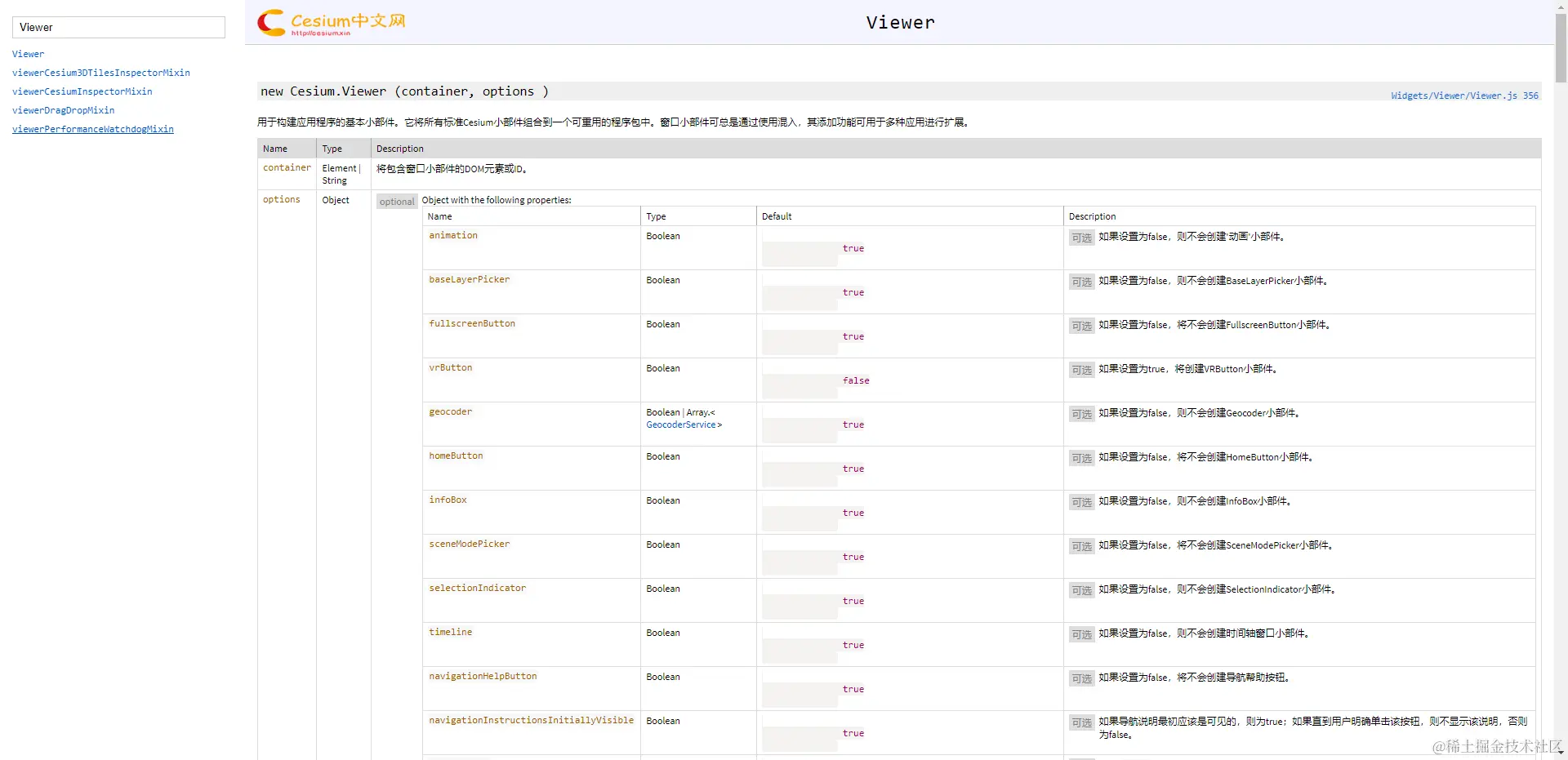
Task: Select the selectionIndicator property name
Action: tap(478, 588)
